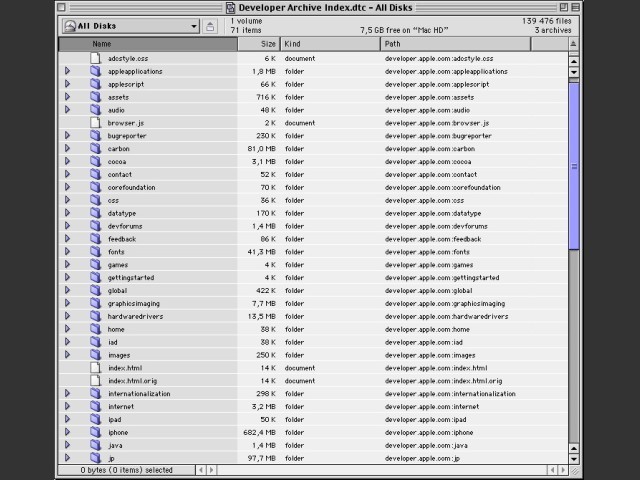Toggle sort order arrow in column header

[x=573, y=44]
